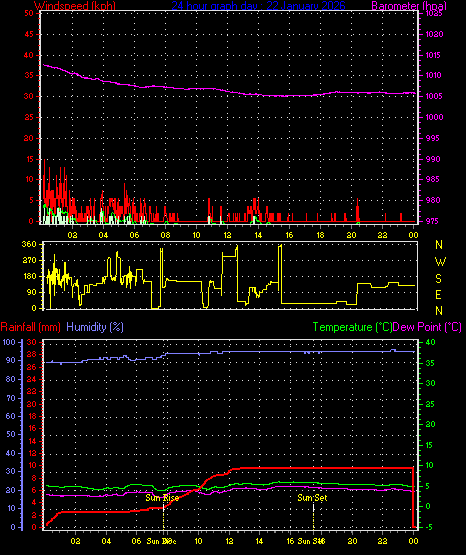Select the 28 value on rainfall axis
Image resolution: width=466 pixels, height=555 pixels.
[x=32, y=354]
